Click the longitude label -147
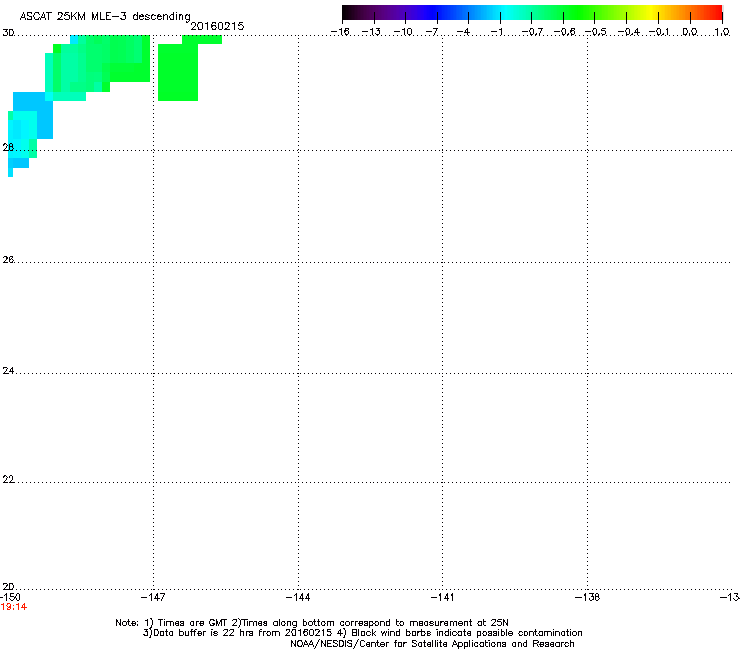Viewport: 740px width, 650px height. point(153,597)
